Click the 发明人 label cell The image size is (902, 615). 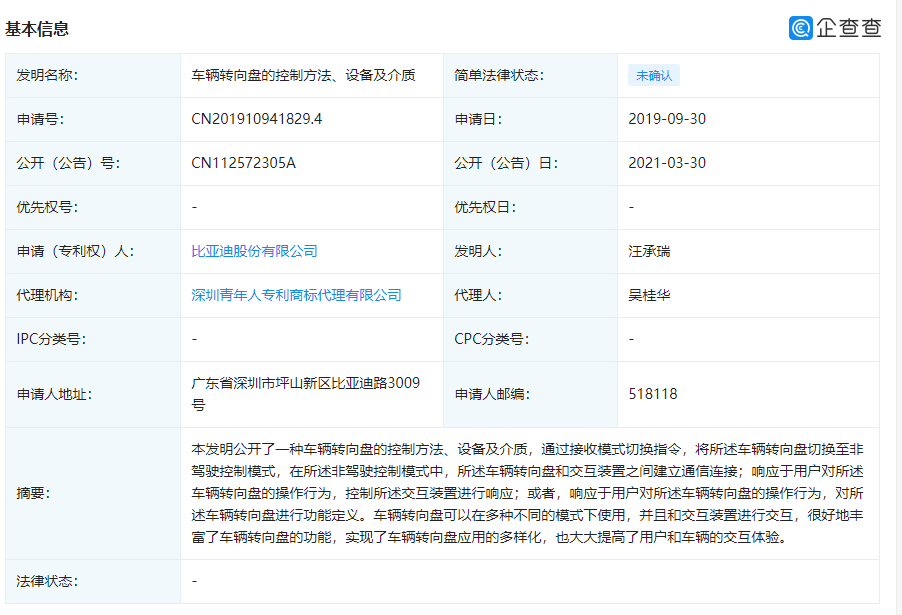(530, 251)
